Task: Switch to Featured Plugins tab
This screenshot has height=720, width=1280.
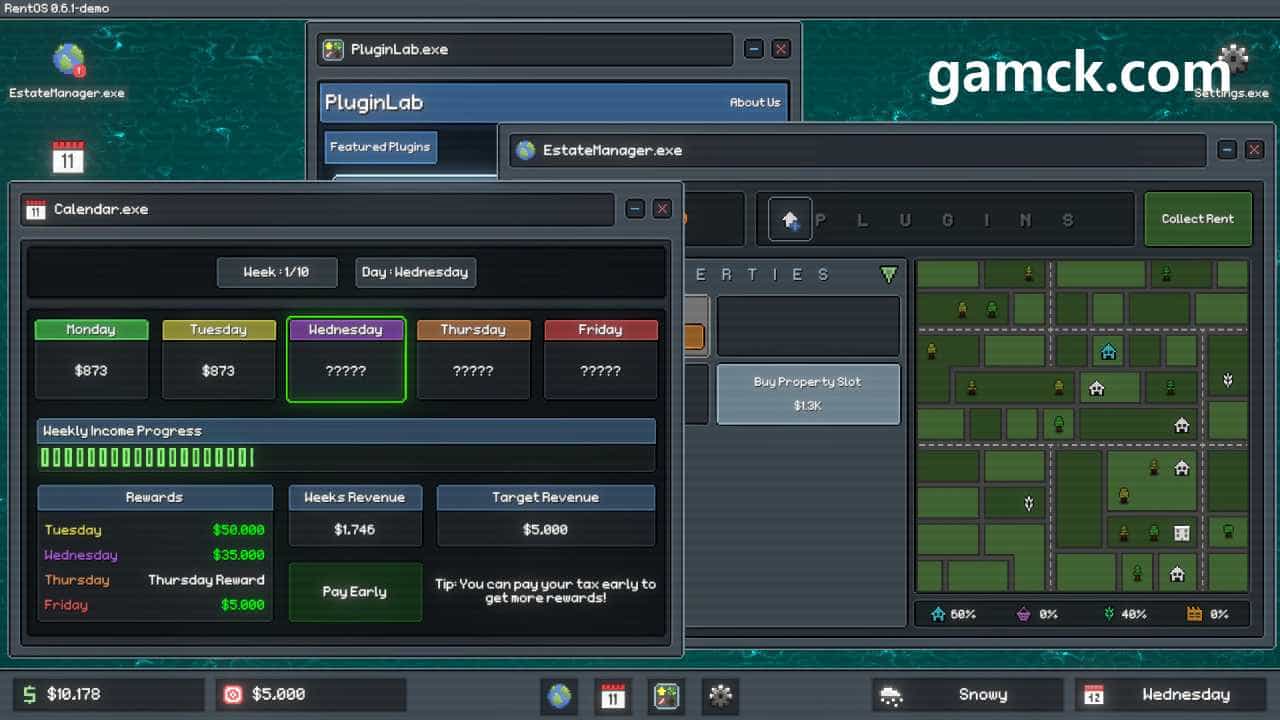Action: [380, 147]
